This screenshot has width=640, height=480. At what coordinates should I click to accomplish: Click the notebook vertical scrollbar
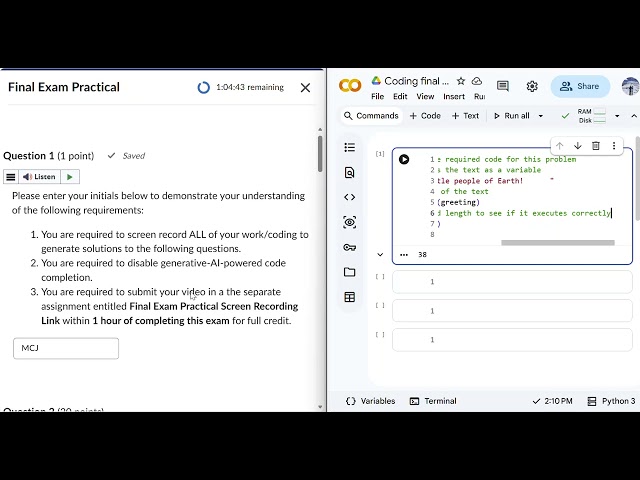point(638,180)
